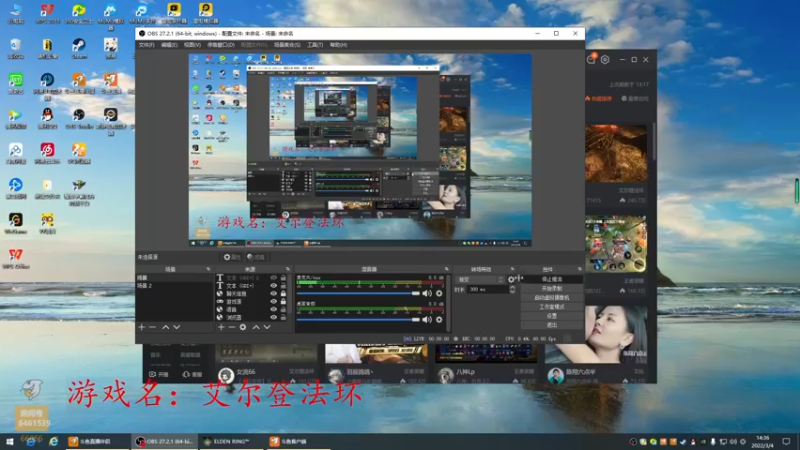Remove selected scene with the minus icon
800x450 pixels.
(x=153, y=327)
